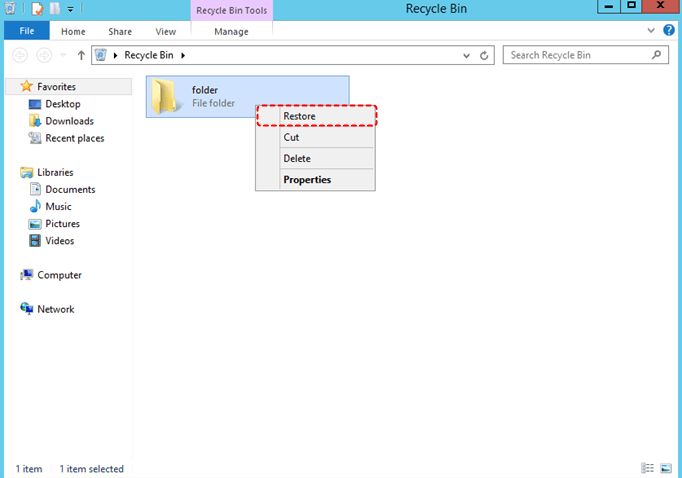This screenshot has height=478, width=682.
Task: Click the '1 item' status bar text
Action: tap(29, 469)
